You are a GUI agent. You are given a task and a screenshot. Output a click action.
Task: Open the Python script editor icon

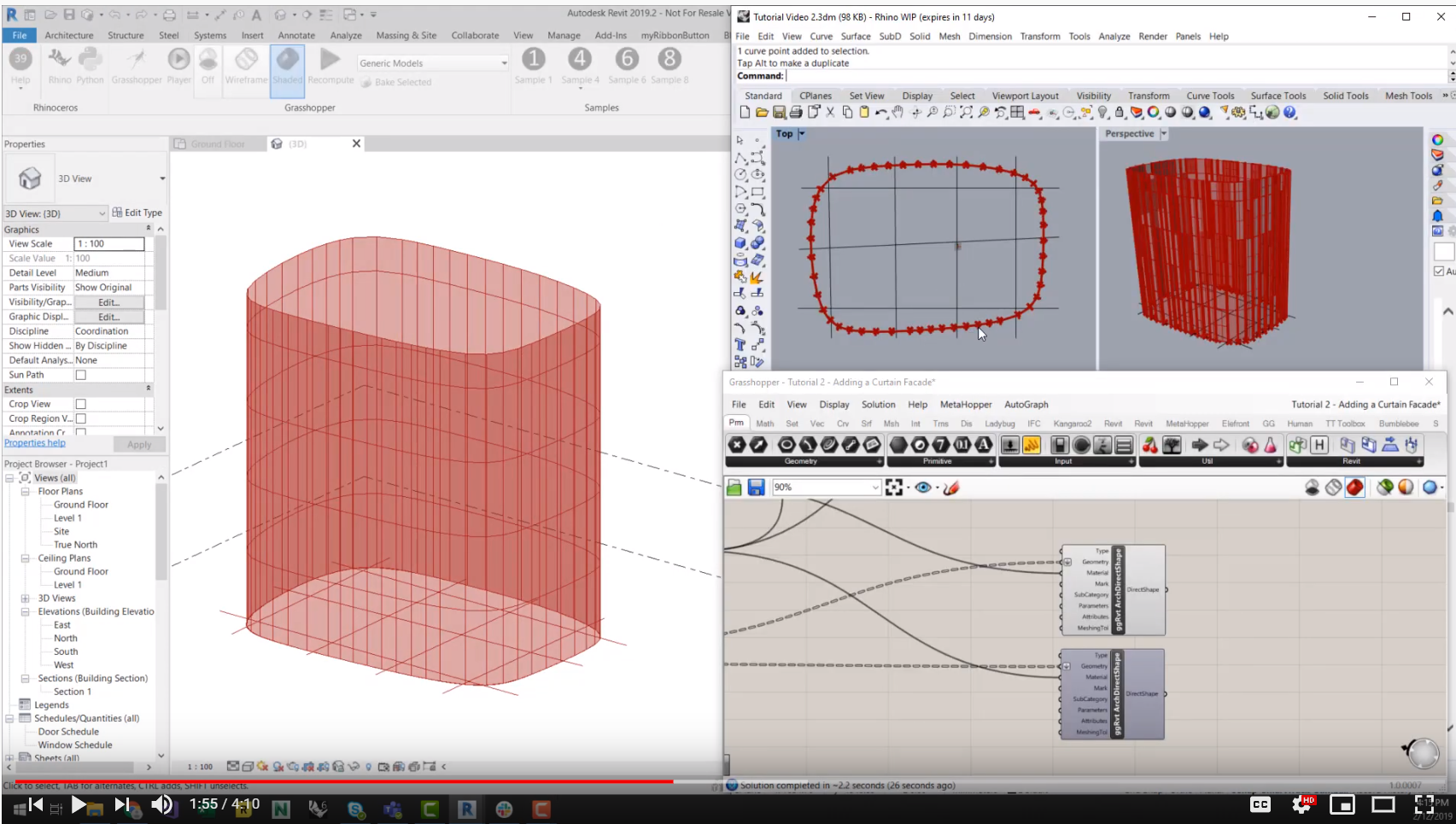point(90,67)
